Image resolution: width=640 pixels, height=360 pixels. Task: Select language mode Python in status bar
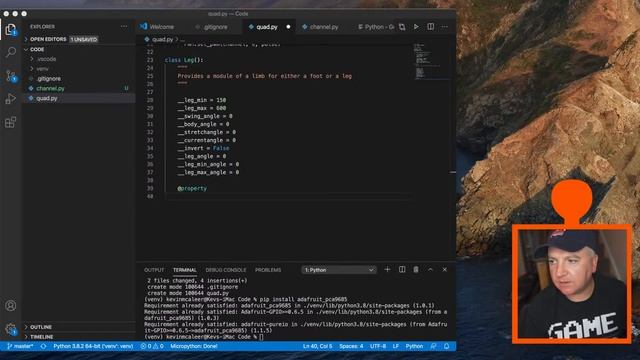click(414, 346)
